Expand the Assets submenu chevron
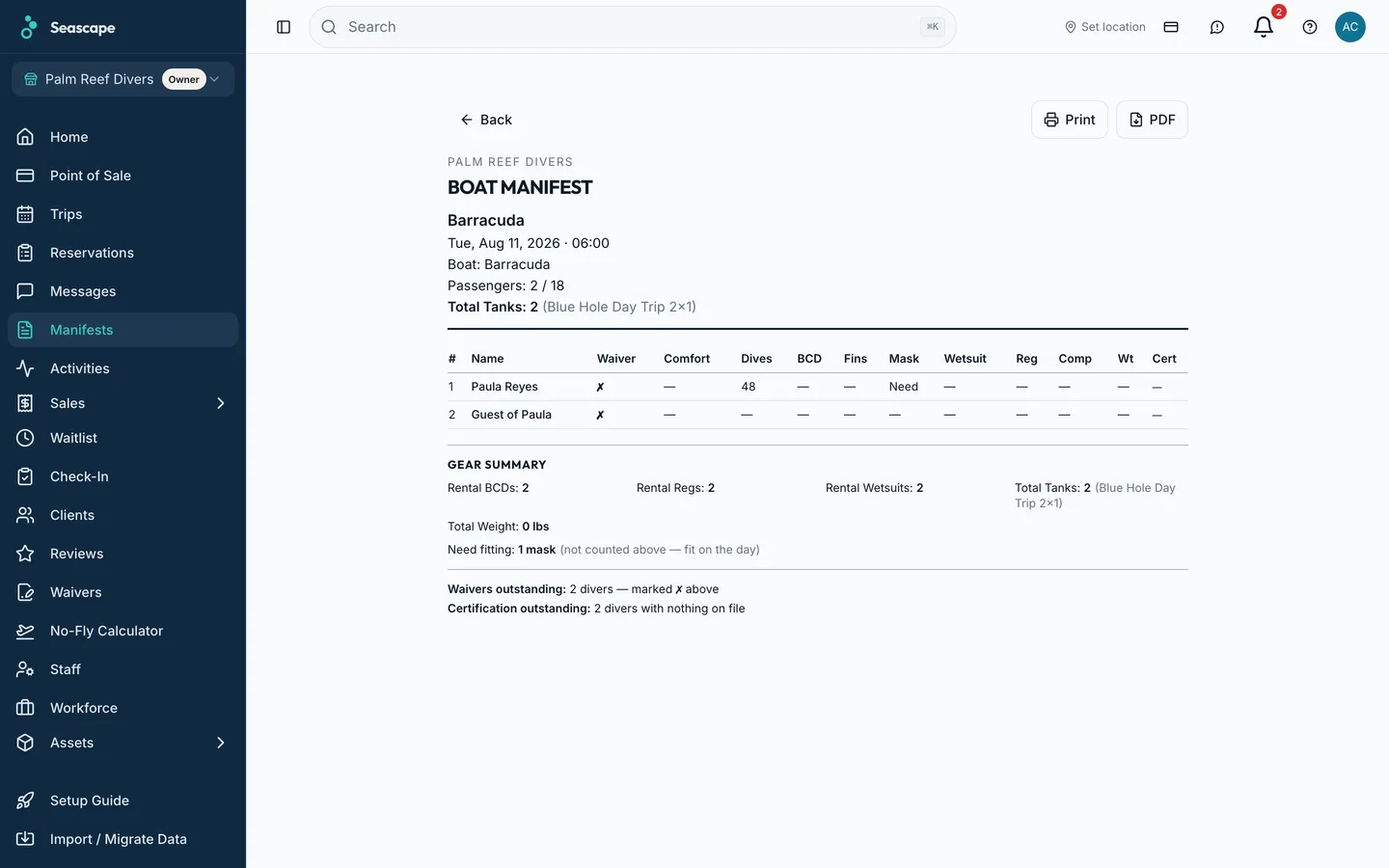The image size is (1389, 868). coord(221,743)
